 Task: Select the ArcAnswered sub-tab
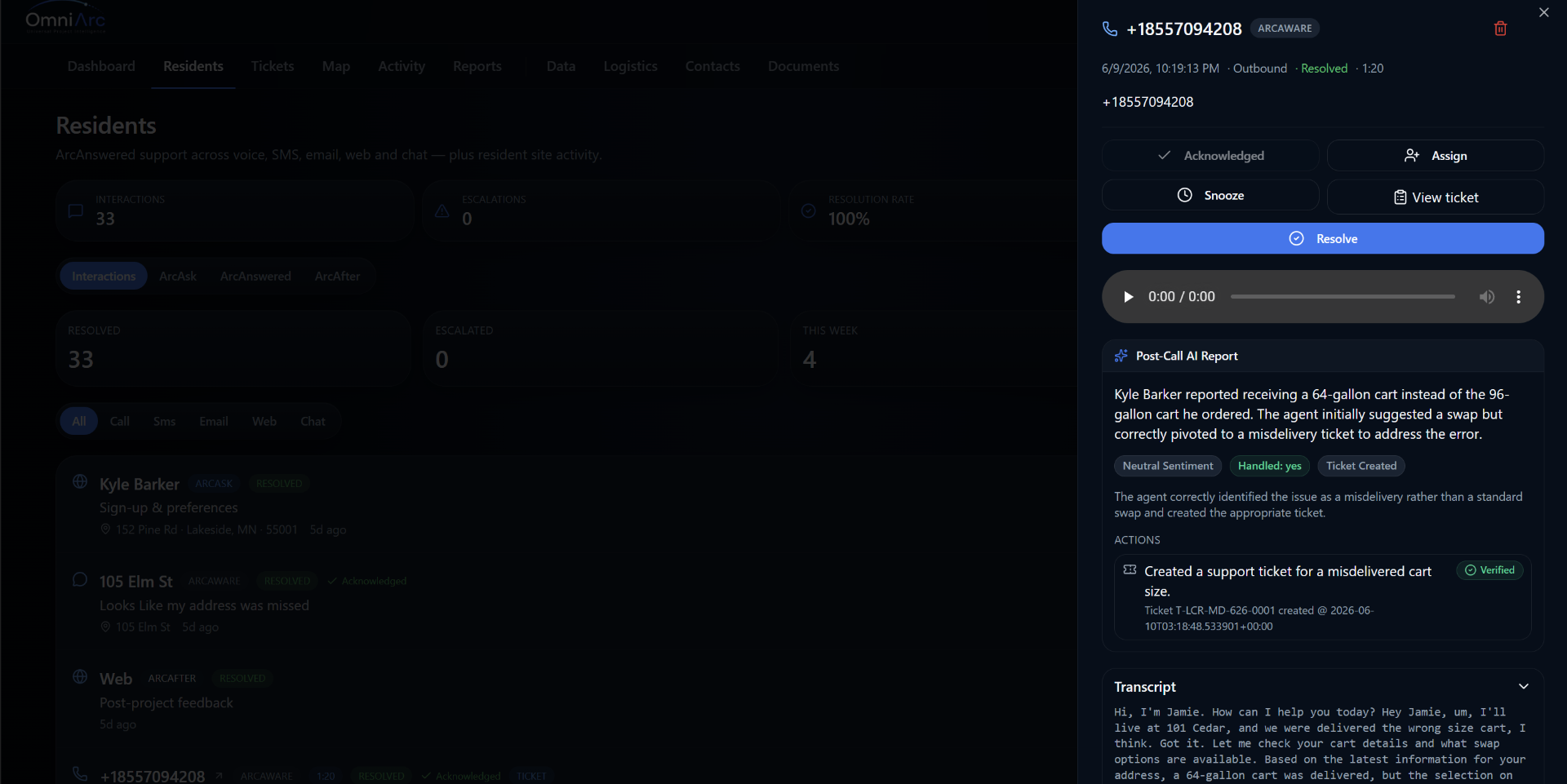pyautogui.click(x=255, y=277)
